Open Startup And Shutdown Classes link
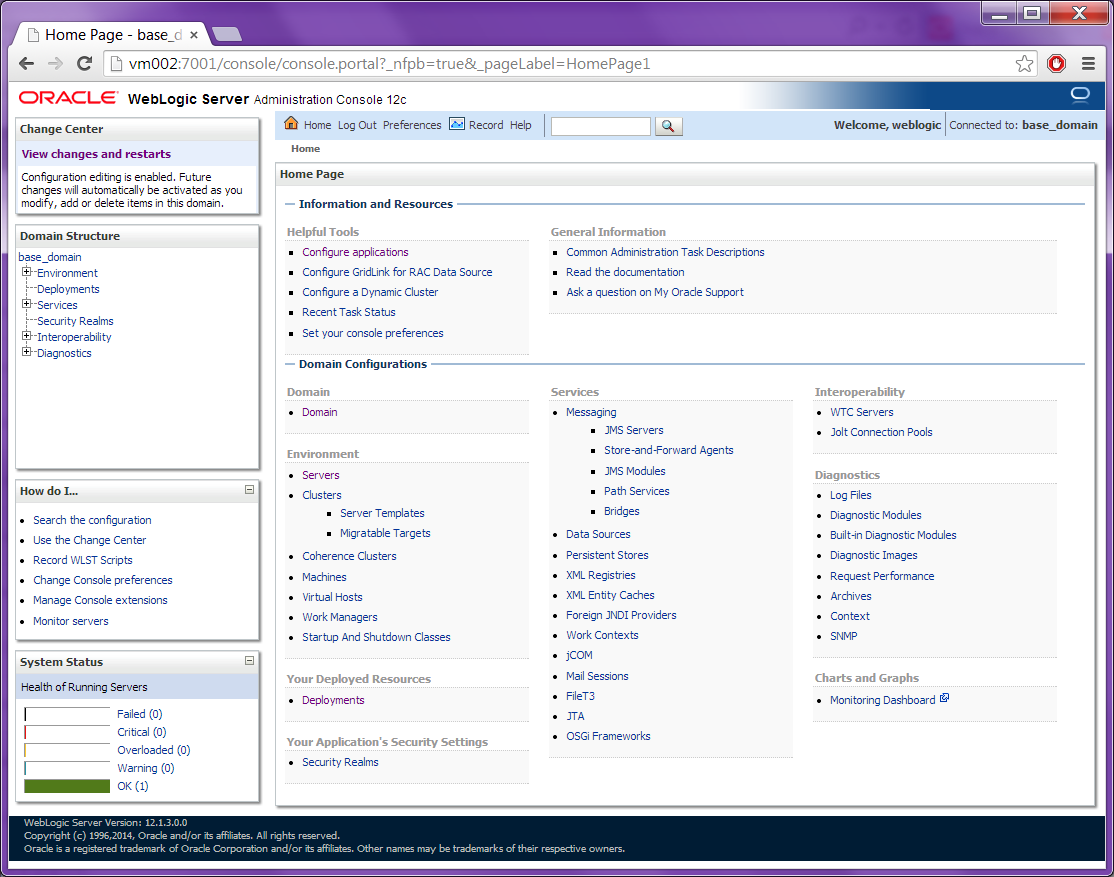The width and height of the screenshot is (1114, 877). click(377, 637)
